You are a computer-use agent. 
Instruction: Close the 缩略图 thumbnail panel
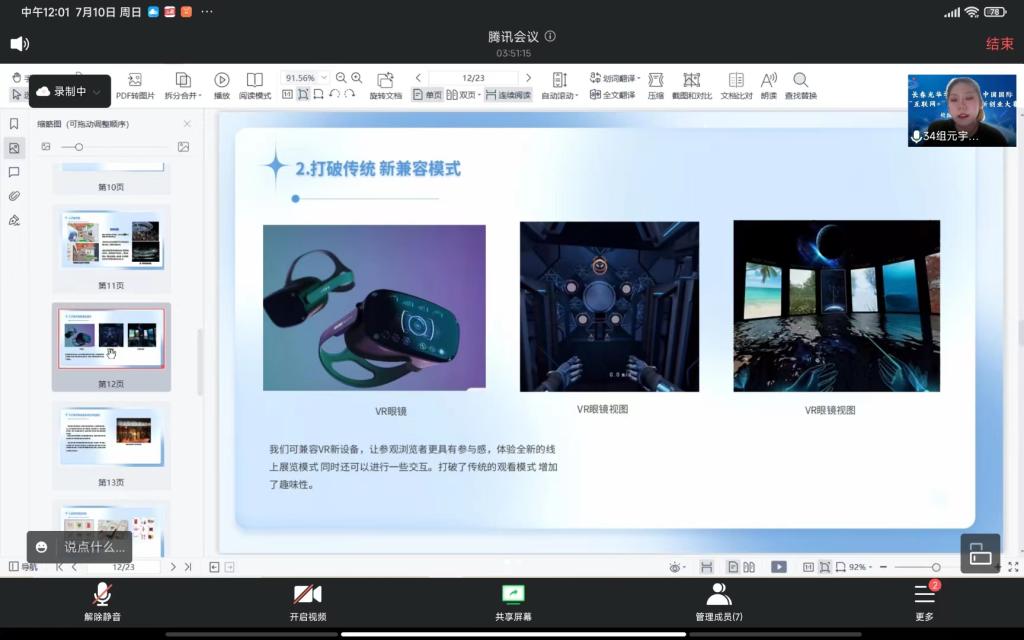pos(187,123)
